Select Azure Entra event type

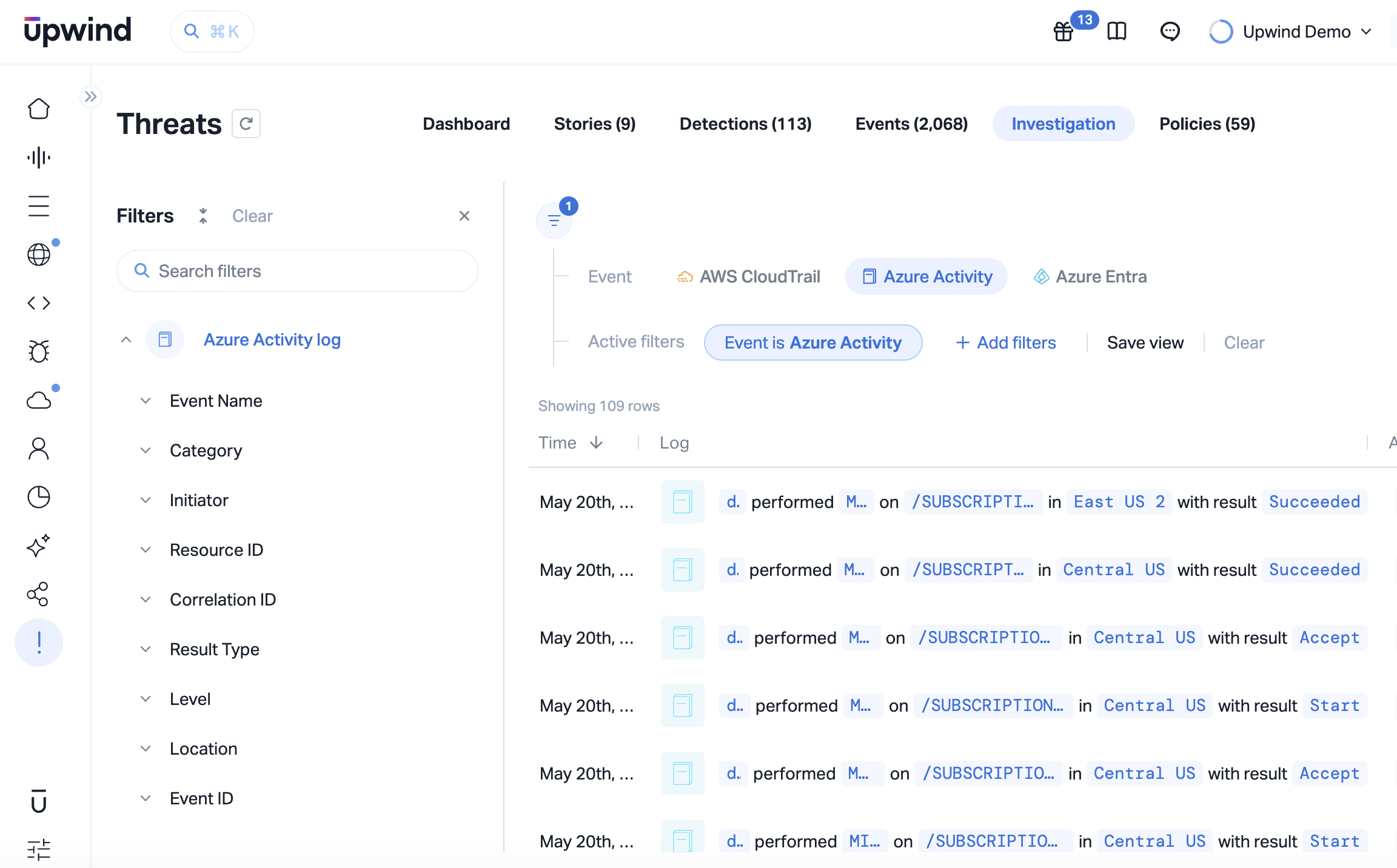(x=1090, y=276)
